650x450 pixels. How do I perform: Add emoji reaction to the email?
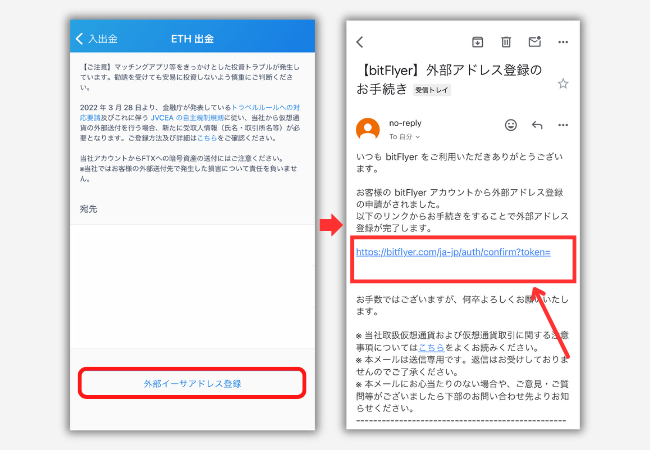511,125
